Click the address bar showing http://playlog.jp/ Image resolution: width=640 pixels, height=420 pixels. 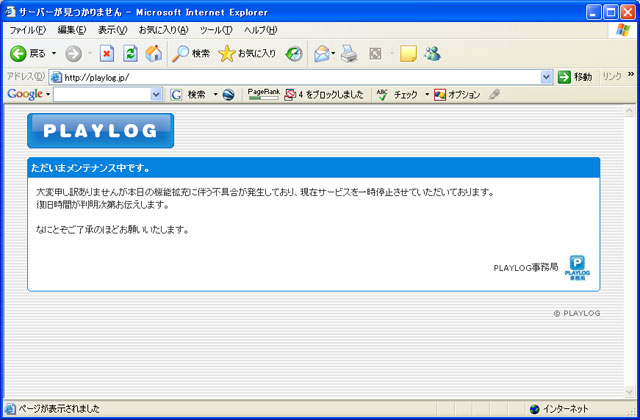(301, 77)
